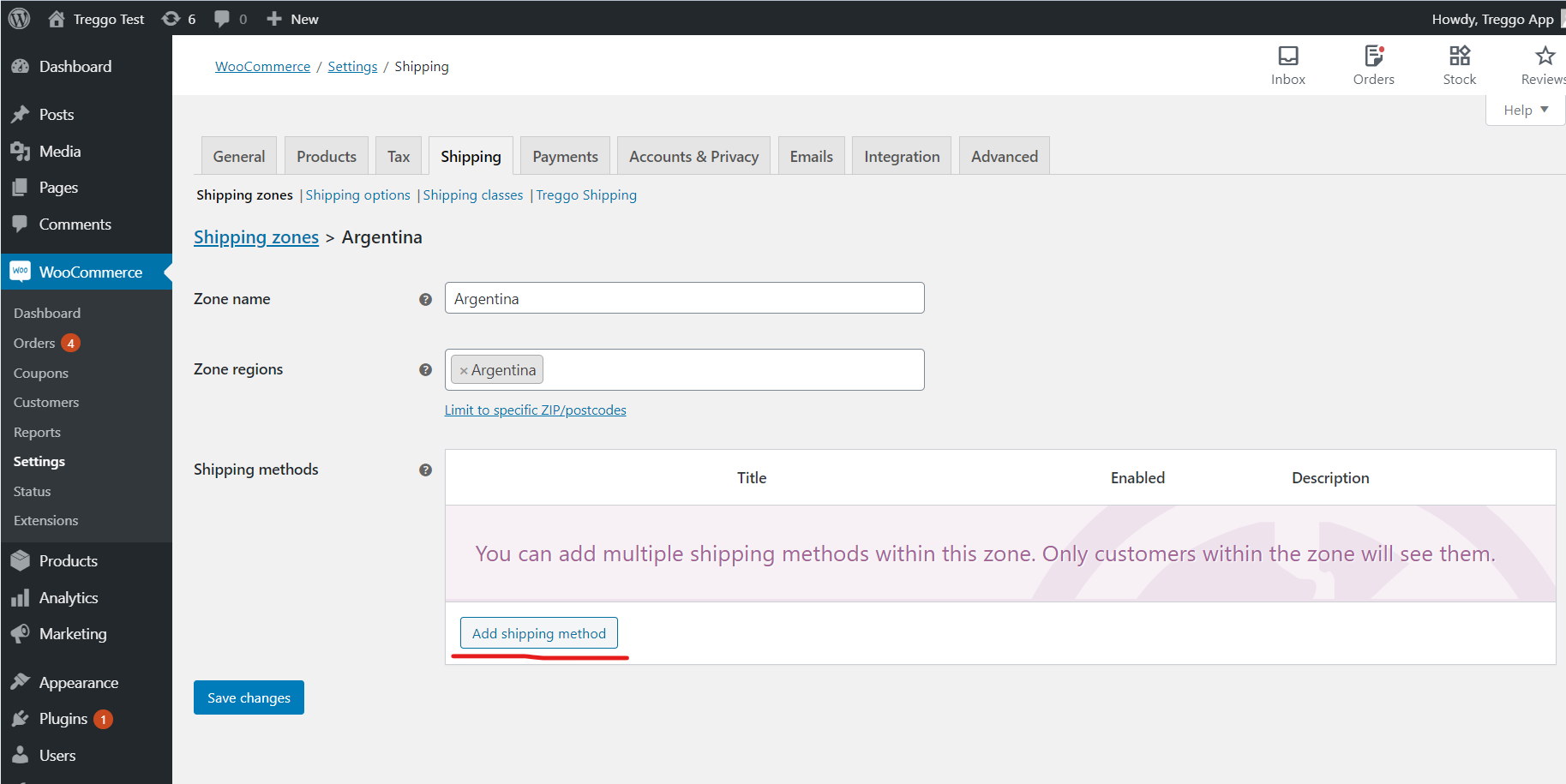Screen dimensions: 1566x784
Task: Show help tip for Zone name
Action: [425, 299]
